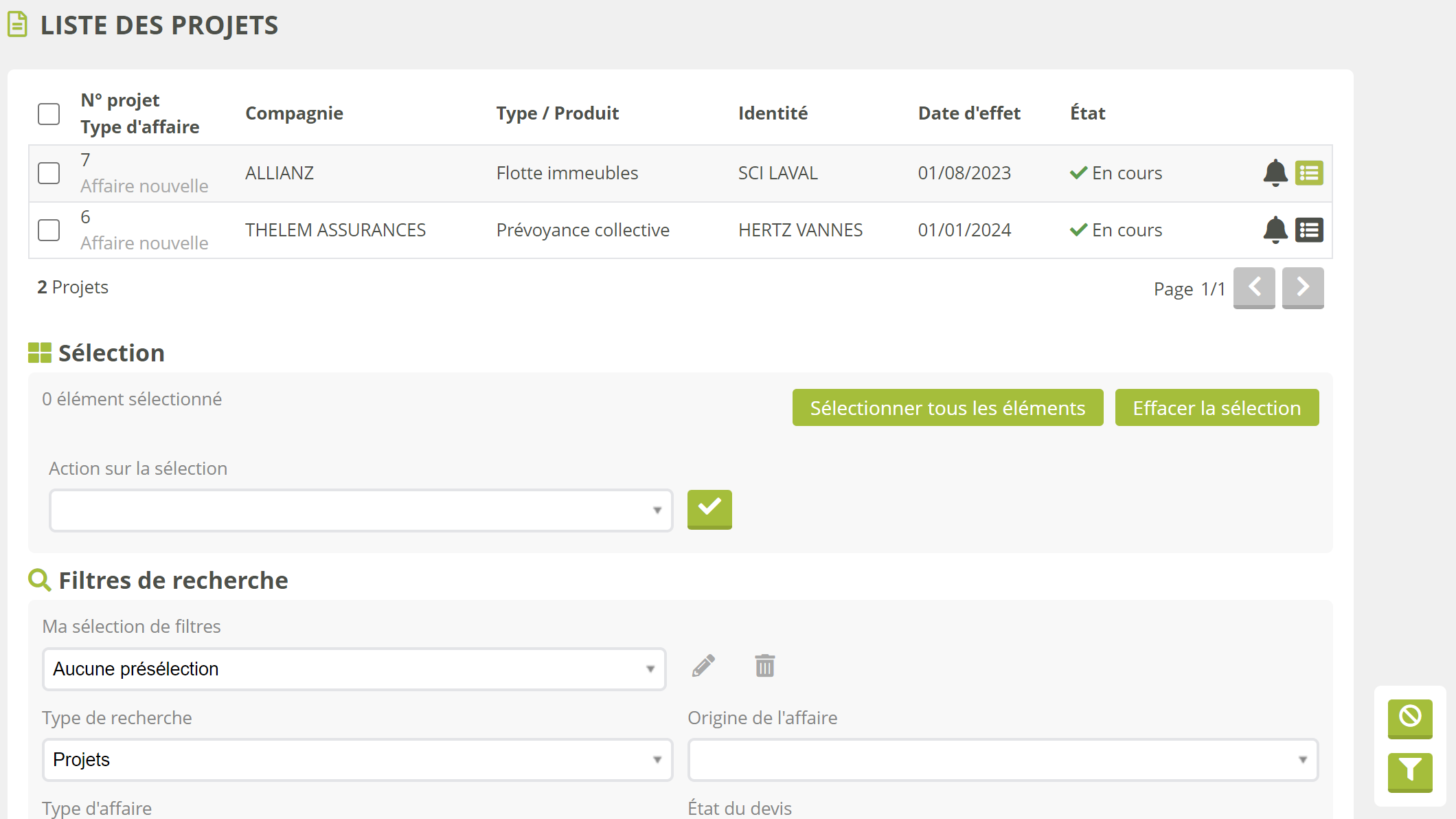Click the green funnel filter icon
This screenshot has width=1456, height=819.
(1409, 771)
